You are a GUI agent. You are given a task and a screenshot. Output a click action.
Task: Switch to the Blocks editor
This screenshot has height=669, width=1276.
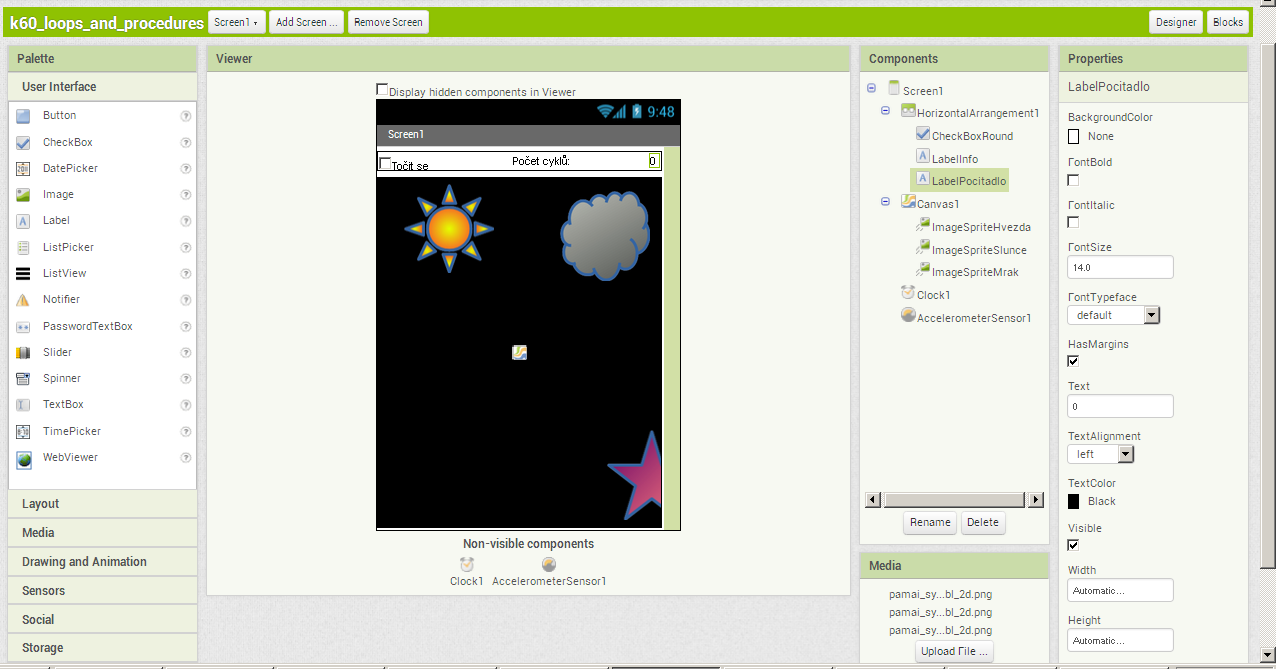tap(1228, 22)
